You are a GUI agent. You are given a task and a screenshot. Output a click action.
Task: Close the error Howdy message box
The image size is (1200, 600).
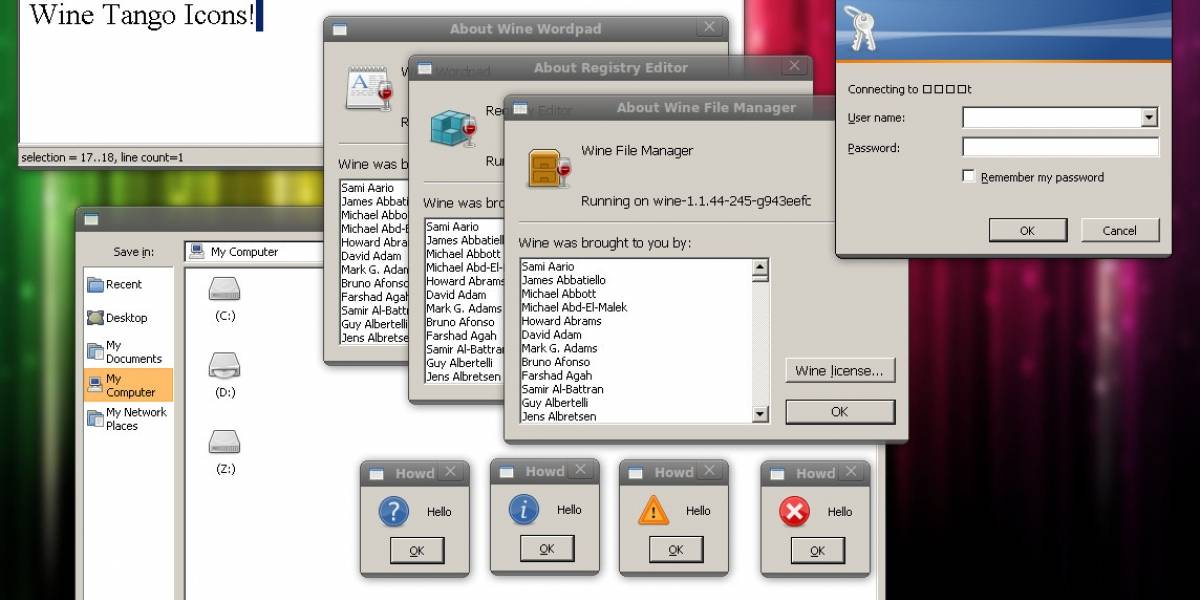(851, 473)
